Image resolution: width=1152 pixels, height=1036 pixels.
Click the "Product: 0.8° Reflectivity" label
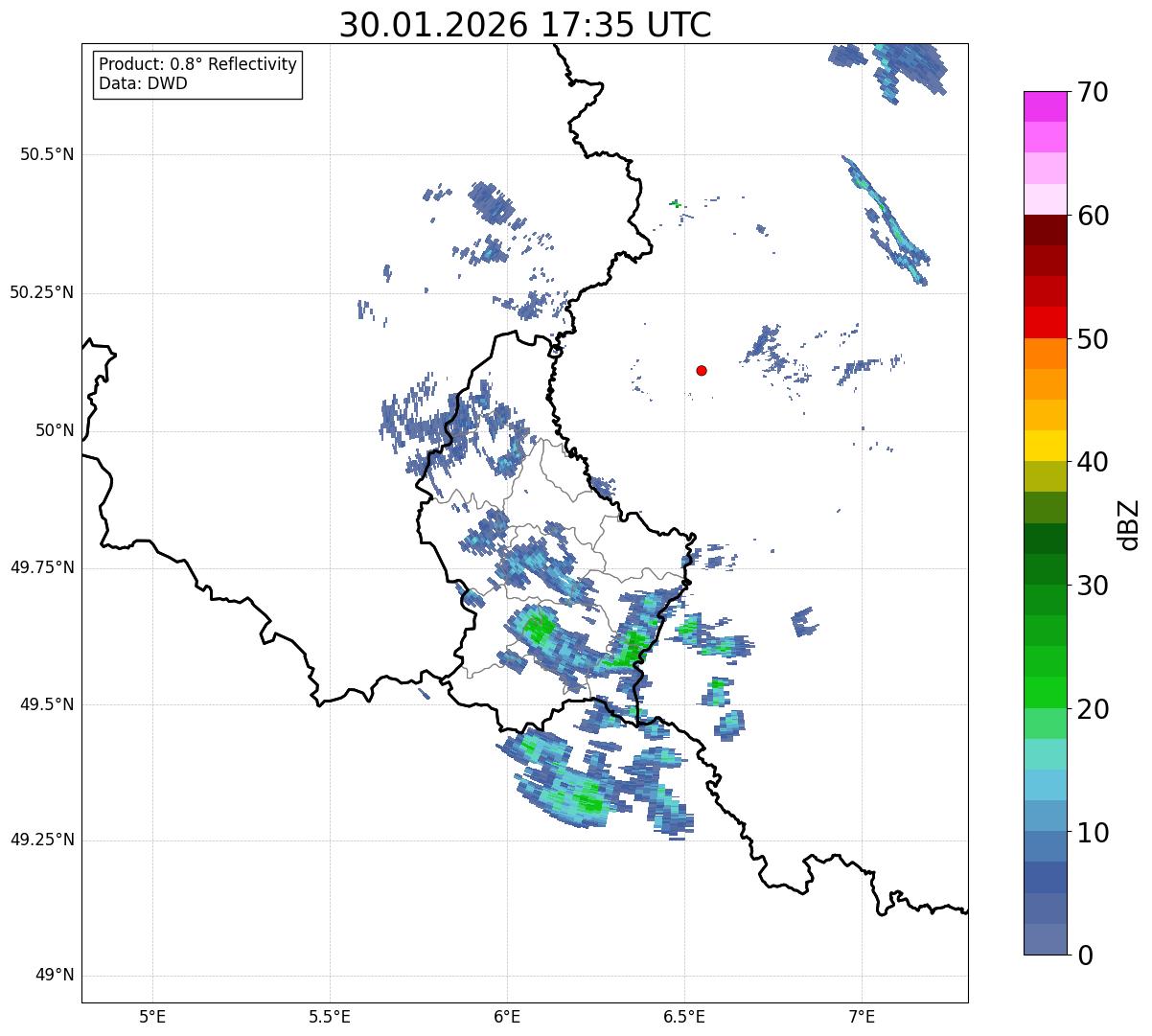coord(198,64)
